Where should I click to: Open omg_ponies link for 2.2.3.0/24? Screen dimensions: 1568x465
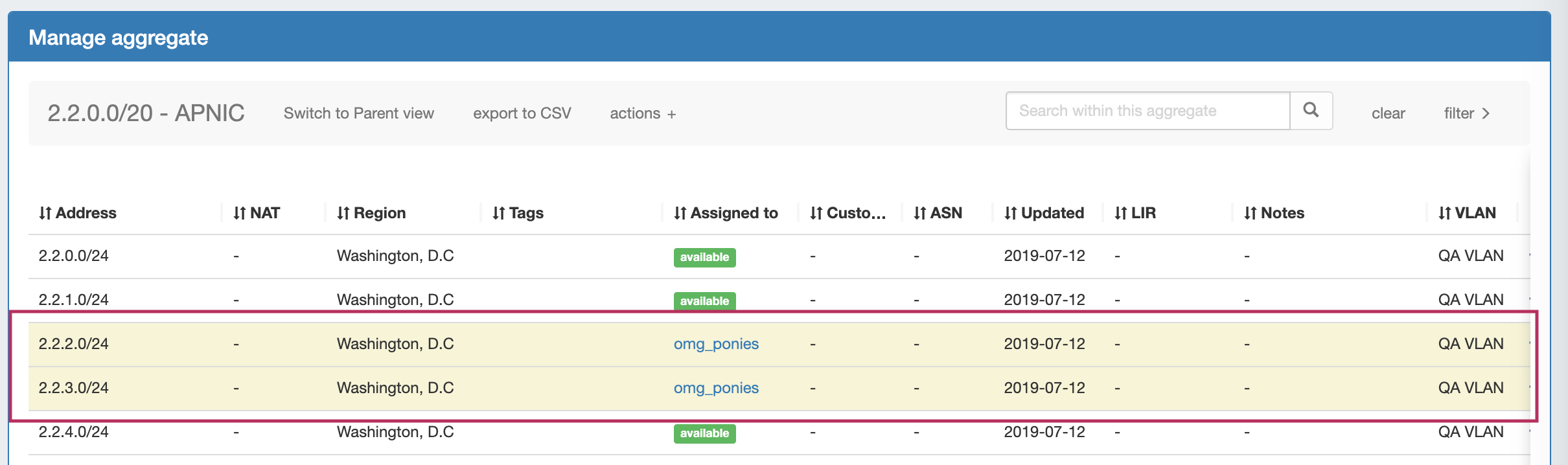[716, 388]
